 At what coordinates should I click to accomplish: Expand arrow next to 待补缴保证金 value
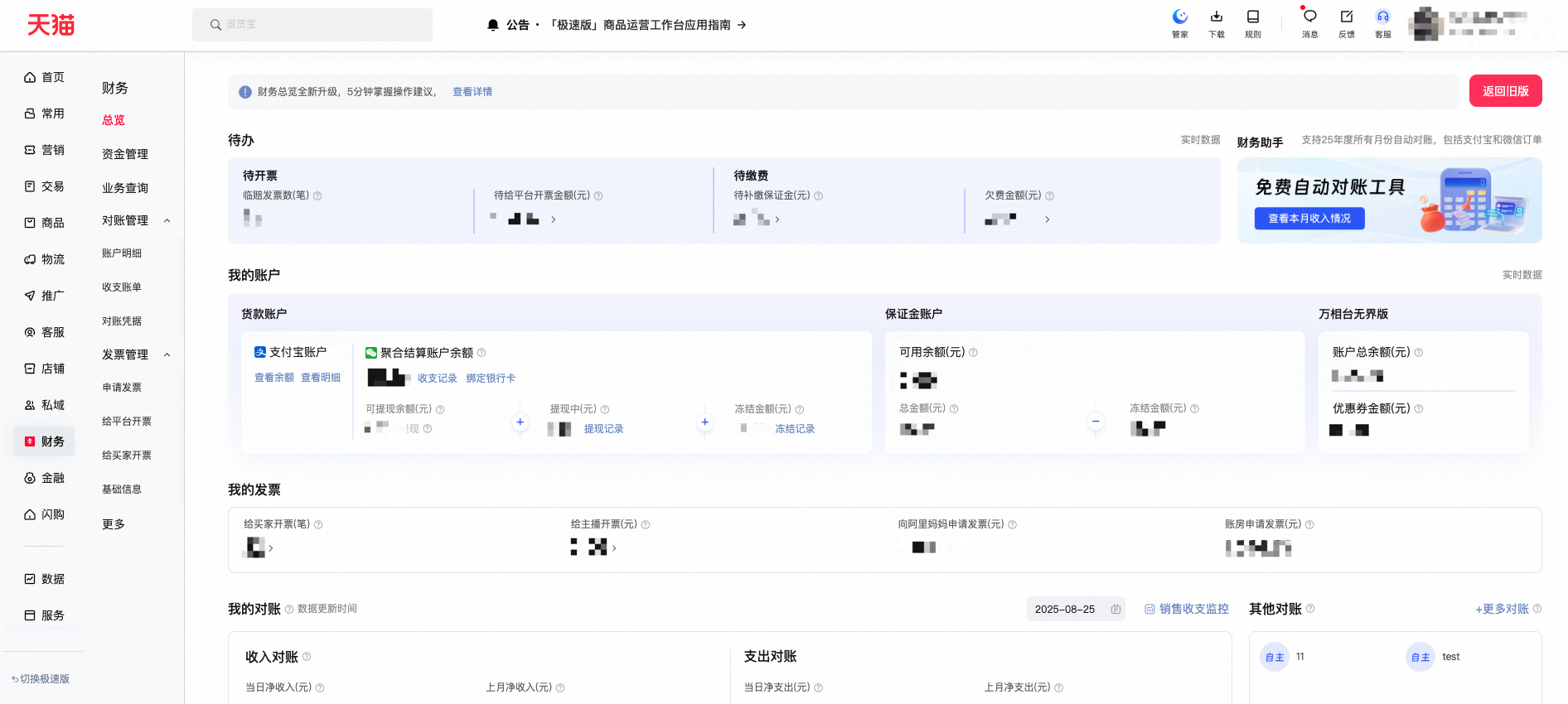tap(777, 219)
